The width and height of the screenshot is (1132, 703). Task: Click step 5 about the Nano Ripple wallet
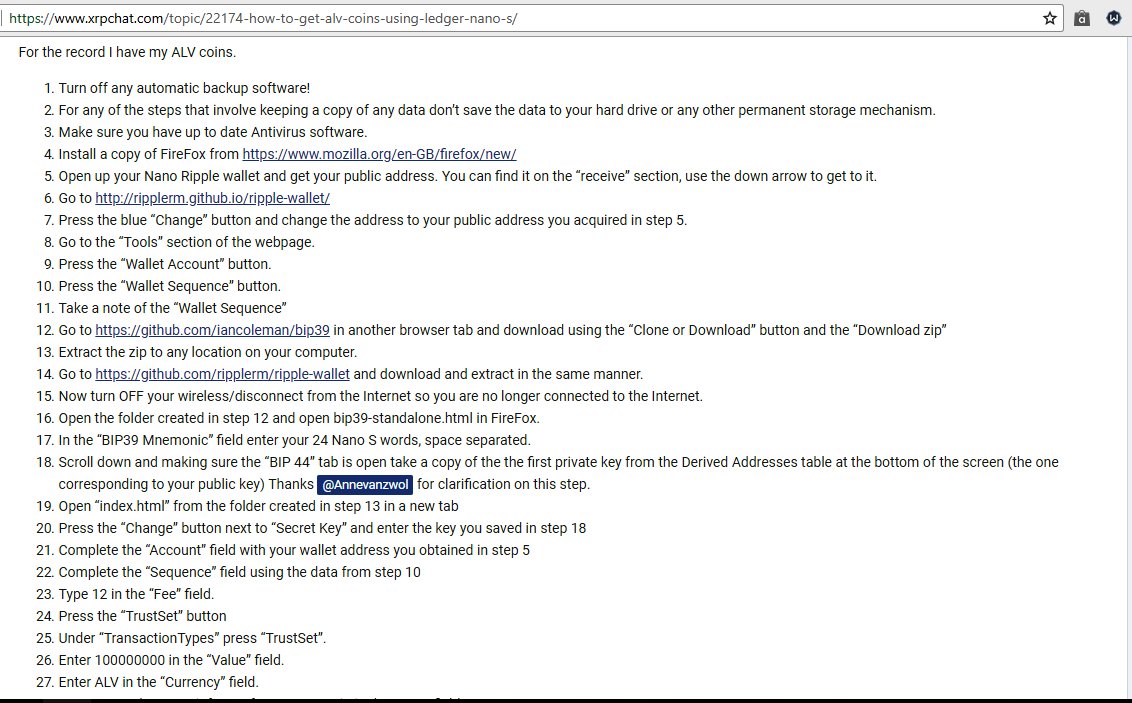[x=468, y=176]
